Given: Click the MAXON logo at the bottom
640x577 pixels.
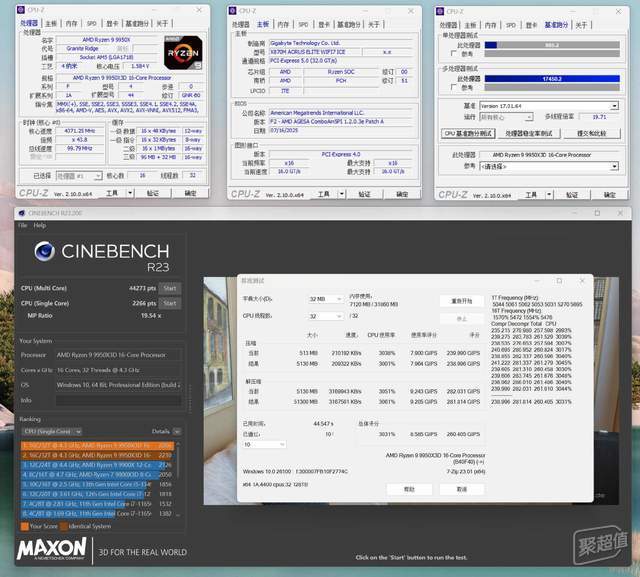Looking at the screenshot, I should pos(52,549).
